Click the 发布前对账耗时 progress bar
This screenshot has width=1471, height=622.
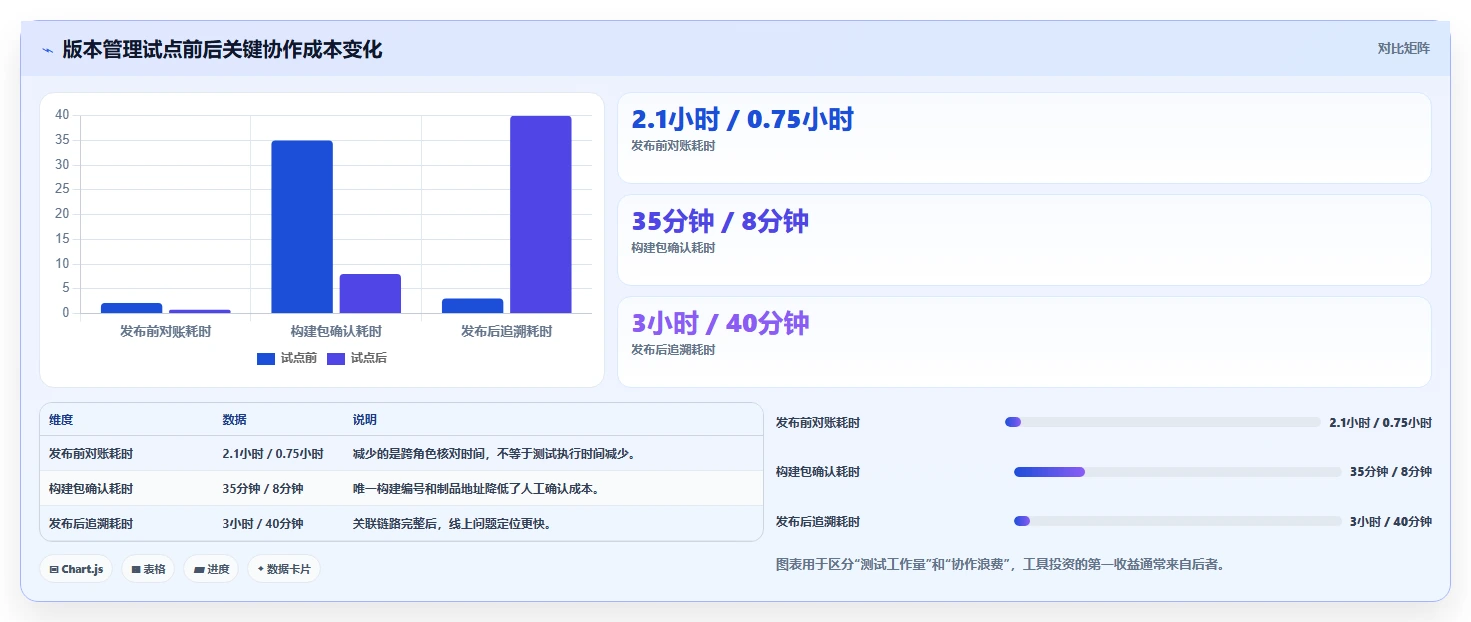point(1163,422)
